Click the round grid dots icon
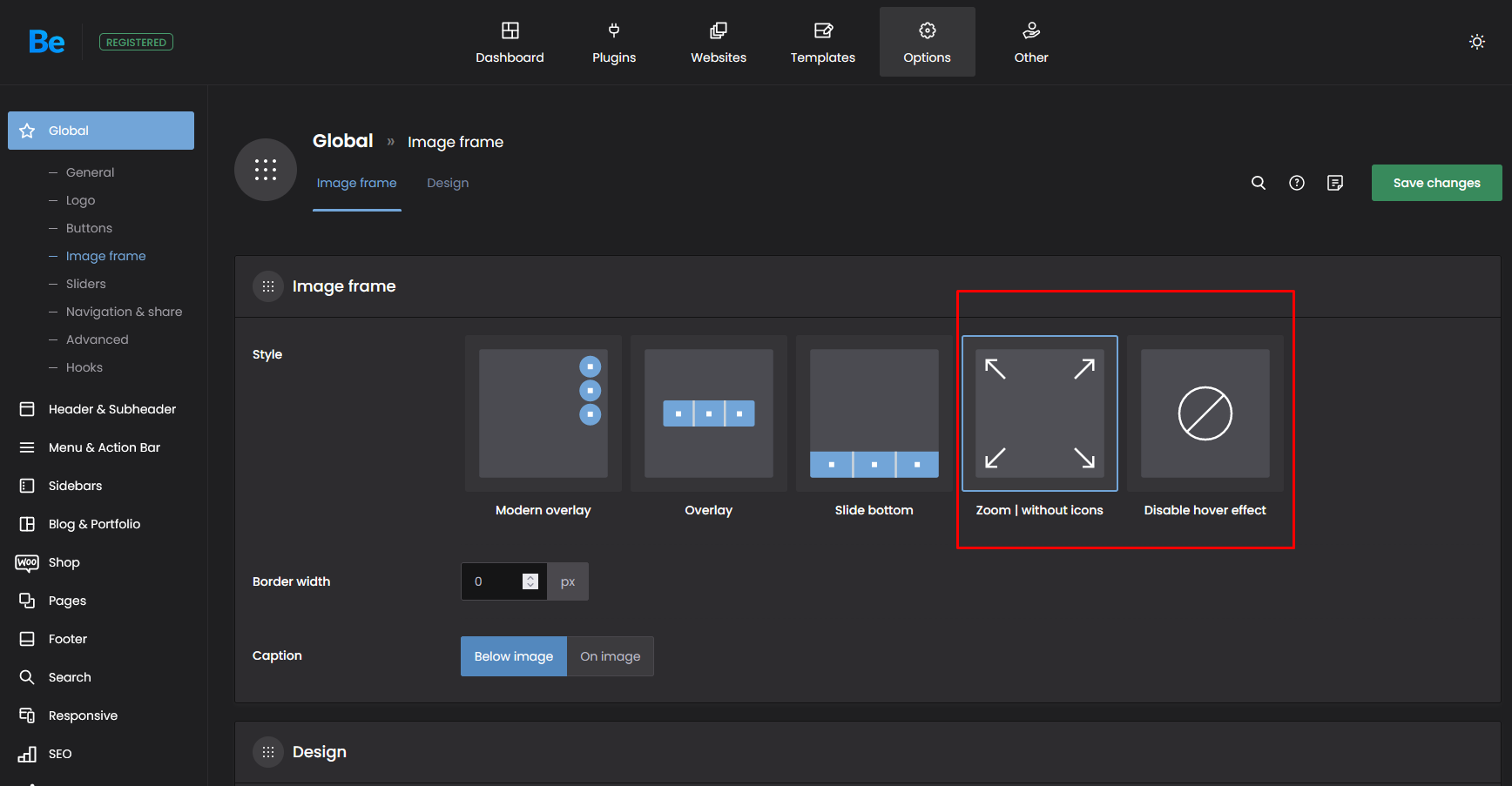 (x=266, y=170)
